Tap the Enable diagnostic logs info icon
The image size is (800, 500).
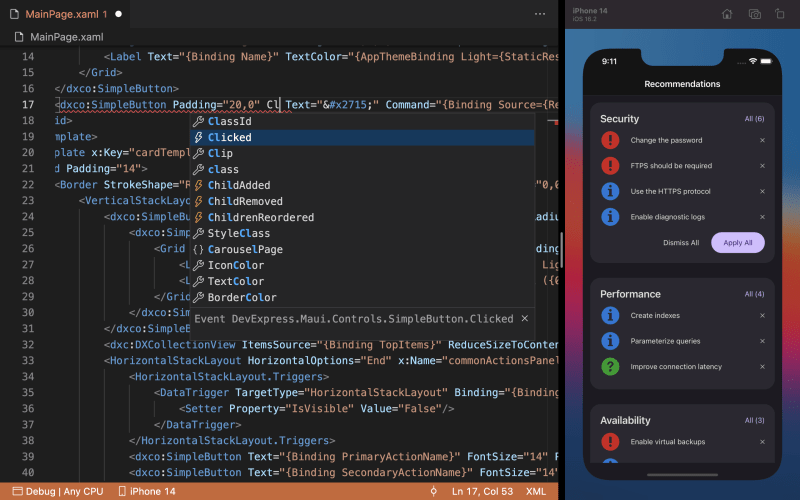[610, 217]
